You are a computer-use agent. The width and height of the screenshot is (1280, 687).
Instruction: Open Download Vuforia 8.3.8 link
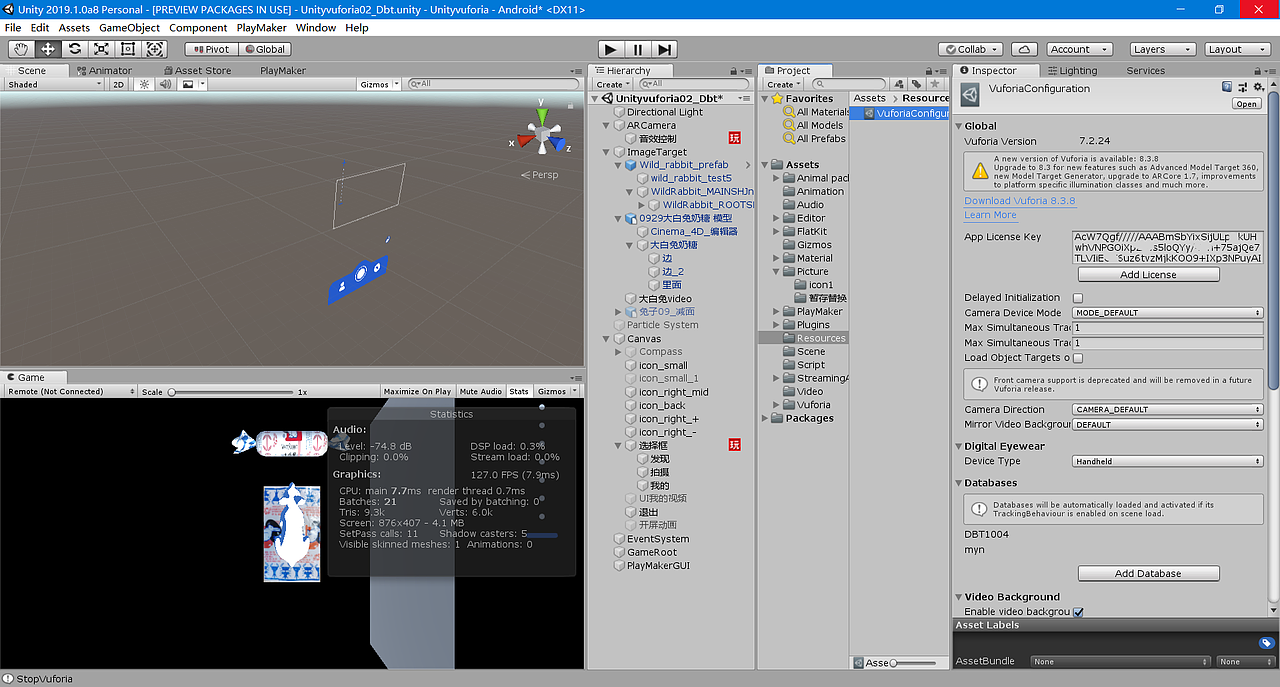click(x=1019, y=201)
